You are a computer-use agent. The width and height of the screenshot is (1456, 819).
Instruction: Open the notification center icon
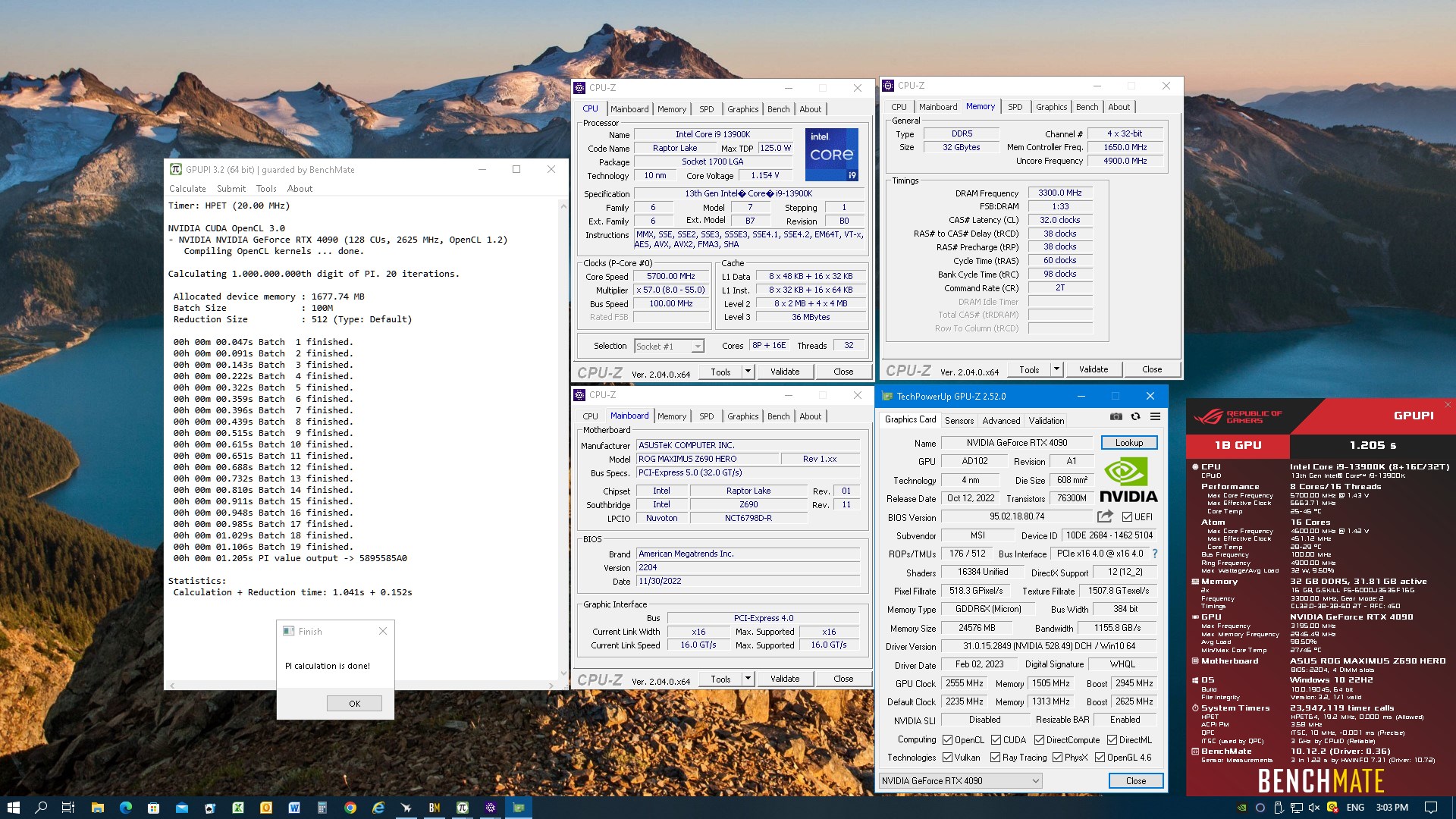click(1430, 808)
